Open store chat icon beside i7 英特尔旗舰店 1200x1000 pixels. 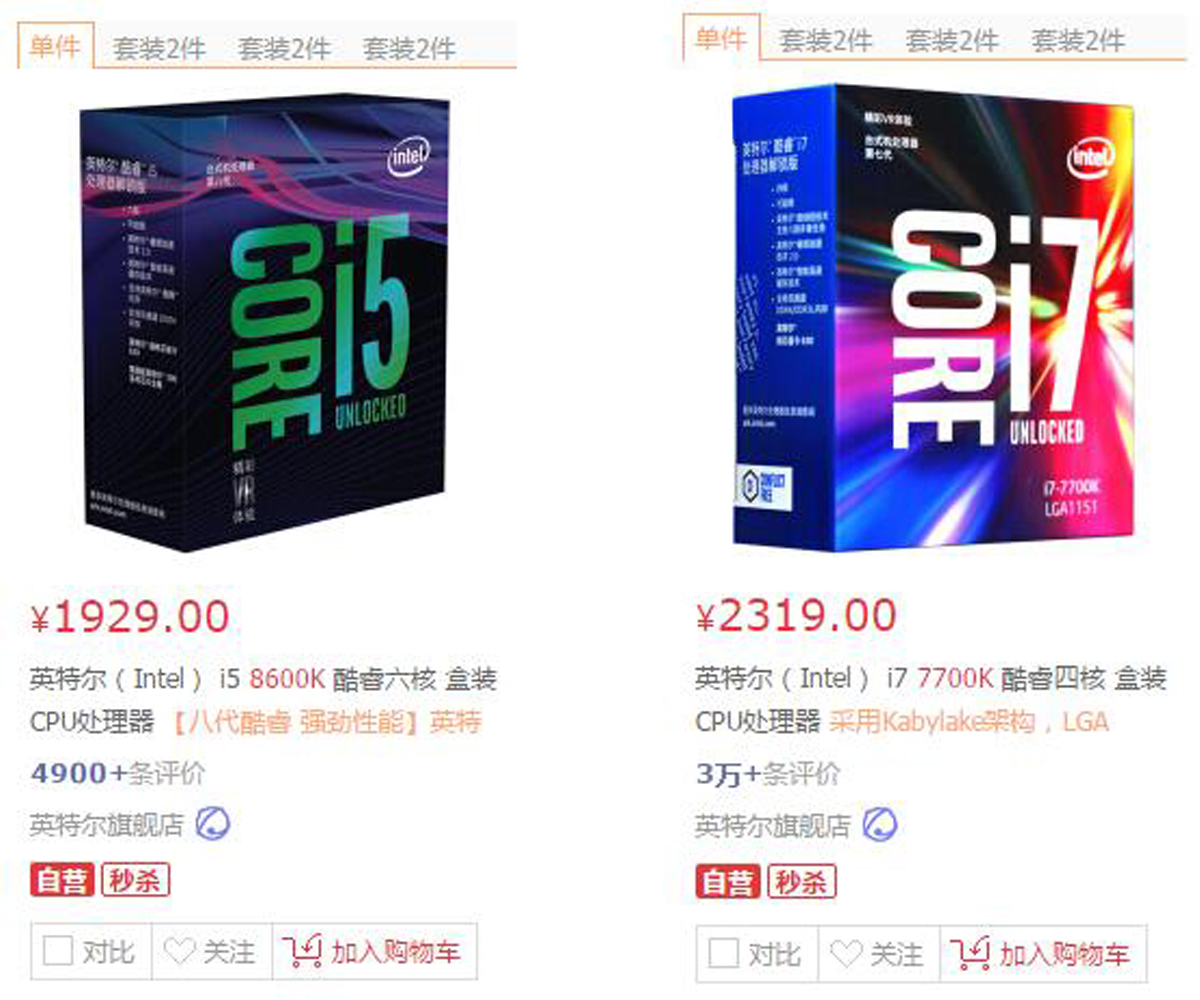tap(879, 825)
